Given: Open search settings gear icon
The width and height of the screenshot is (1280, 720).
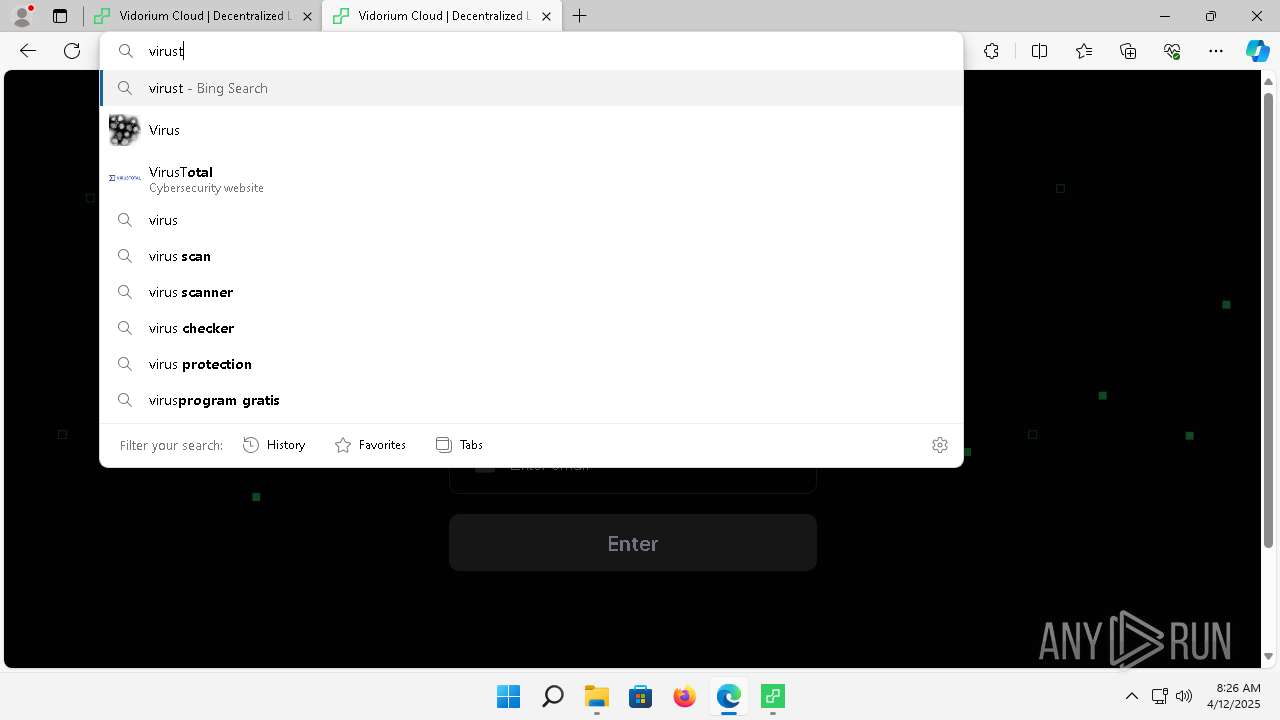Looking at the screenshot, I should 940,445.
